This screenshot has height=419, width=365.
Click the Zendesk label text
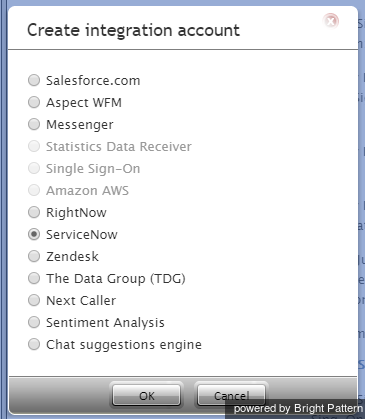point(72,257)
